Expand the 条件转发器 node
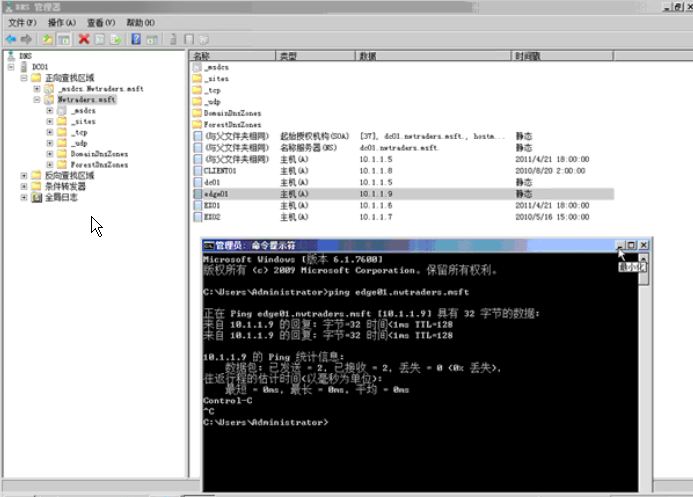This screenshot has width=693, height=497. click(24, 186)
